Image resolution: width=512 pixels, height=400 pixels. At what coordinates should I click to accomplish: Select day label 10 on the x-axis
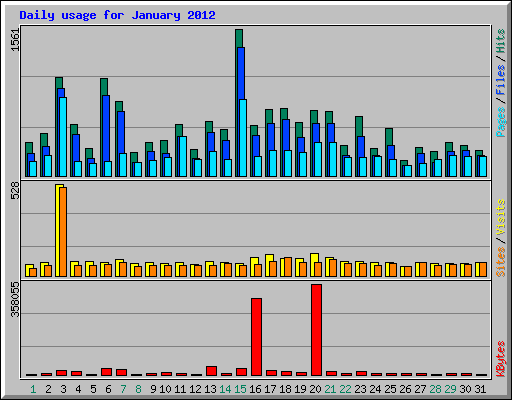point(165,389)
